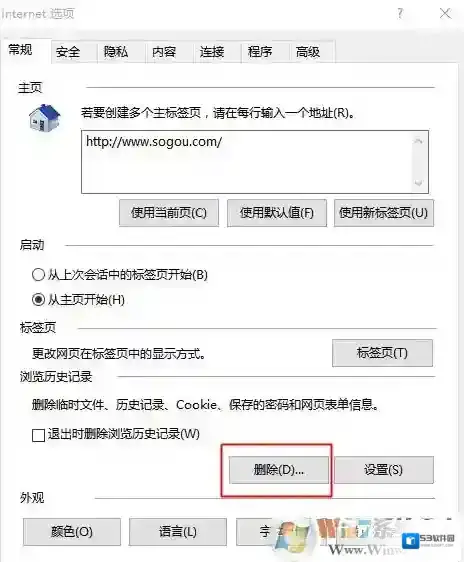Switch to the 内容 tab

[164, 52]
